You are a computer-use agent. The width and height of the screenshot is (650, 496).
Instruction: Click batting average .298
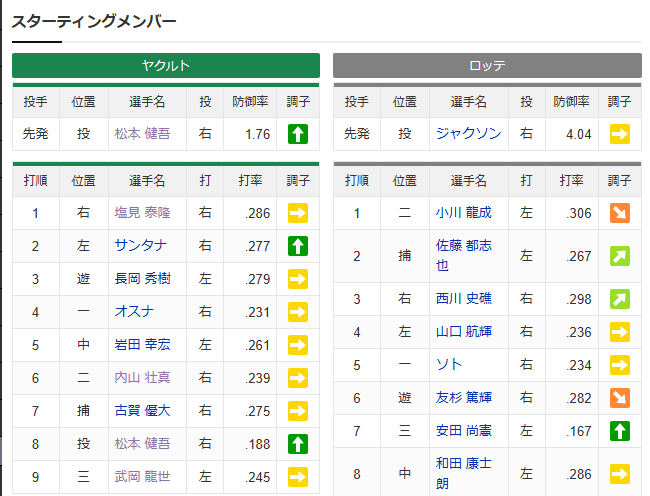[x=579, y=299]
